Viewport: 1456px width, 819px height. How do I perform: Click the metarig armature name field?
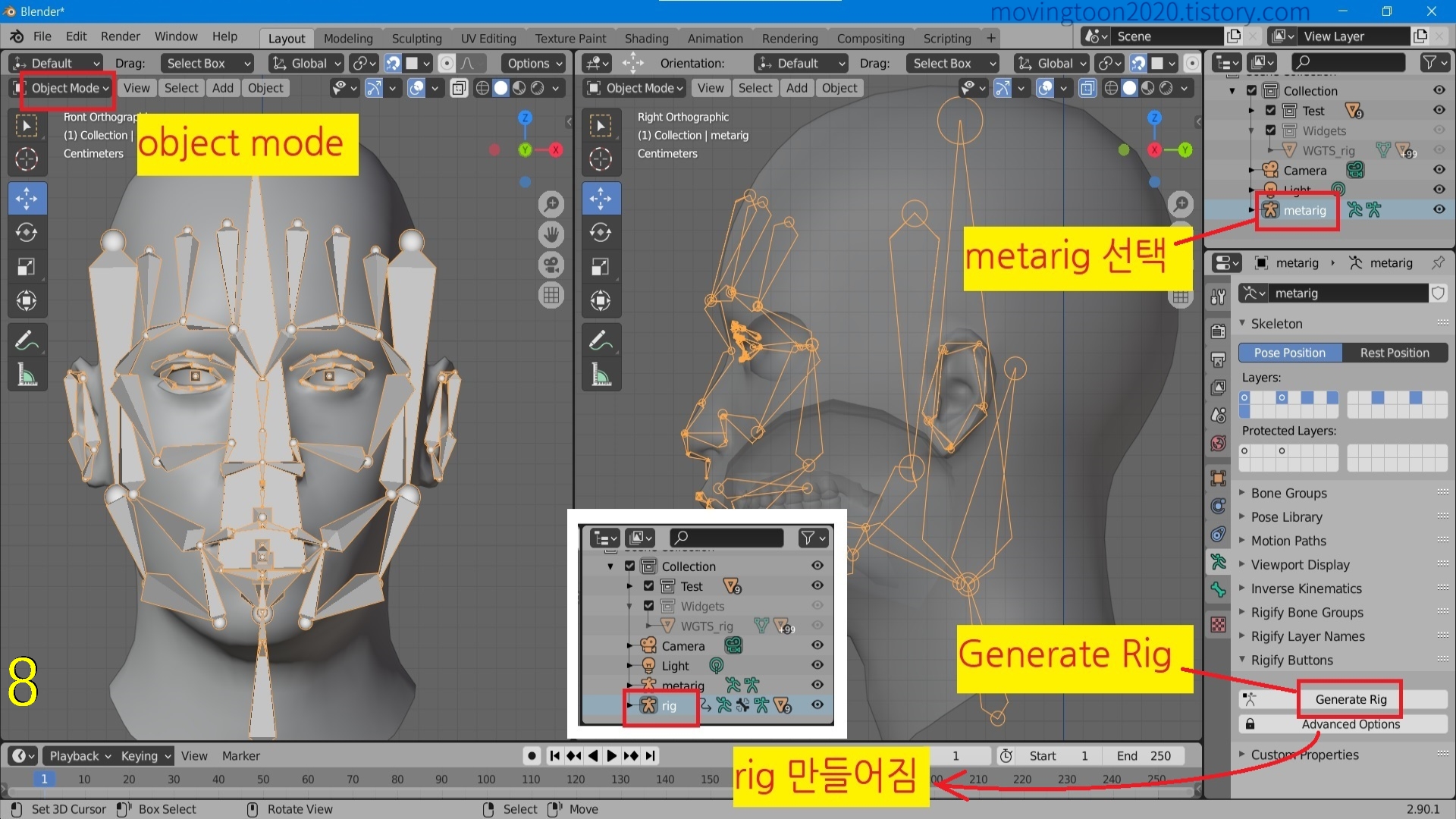[x=1348, y=293]
